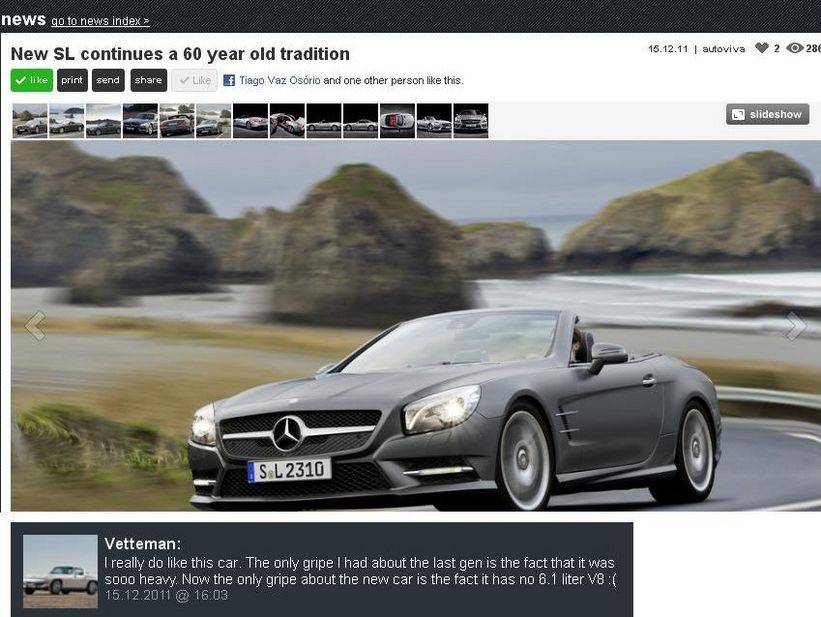Select the first black-background studio thumbnail

click(250, 120)
